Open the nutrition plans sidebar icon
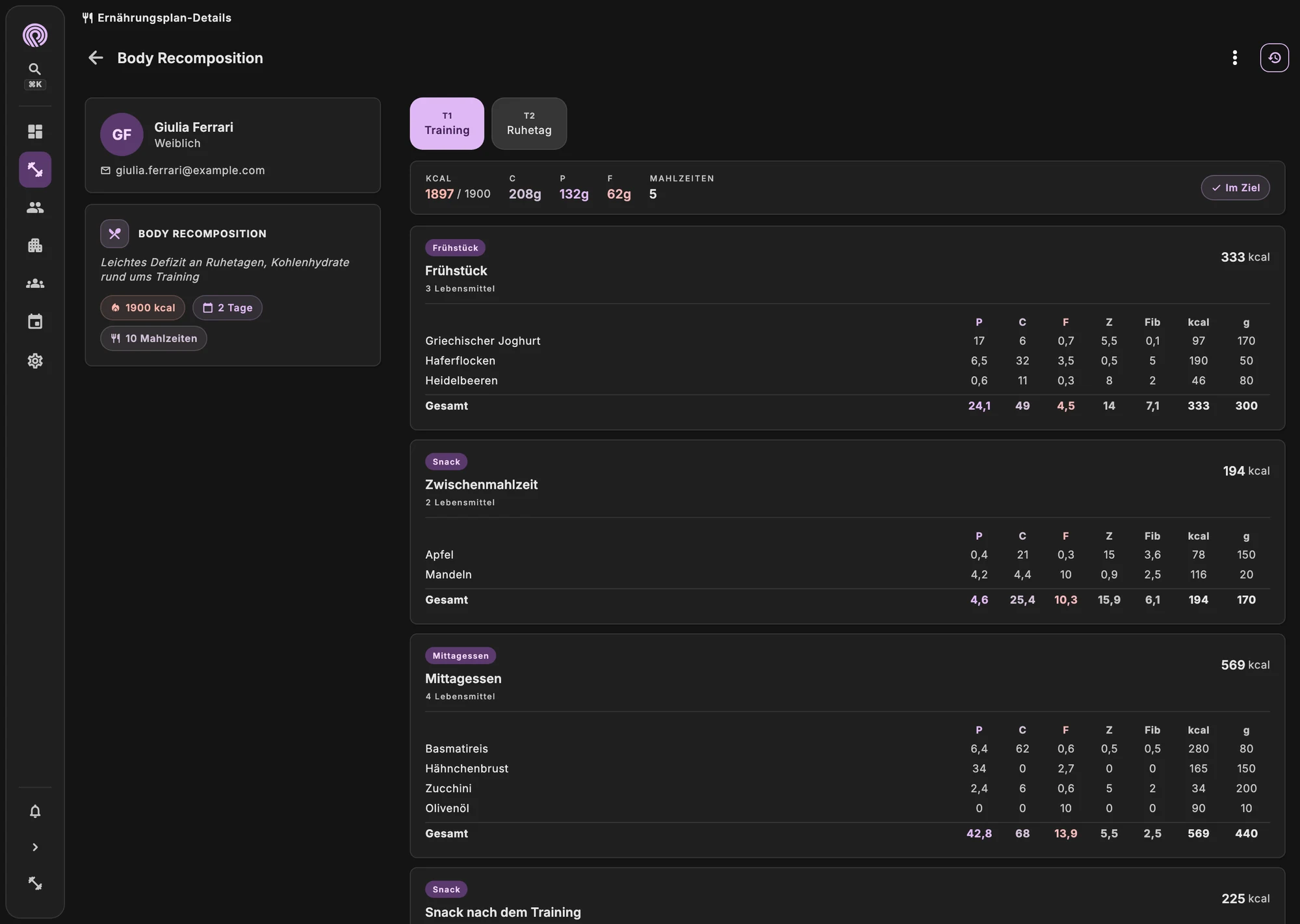Screen dimensions: 1300x924 point(35,170)
